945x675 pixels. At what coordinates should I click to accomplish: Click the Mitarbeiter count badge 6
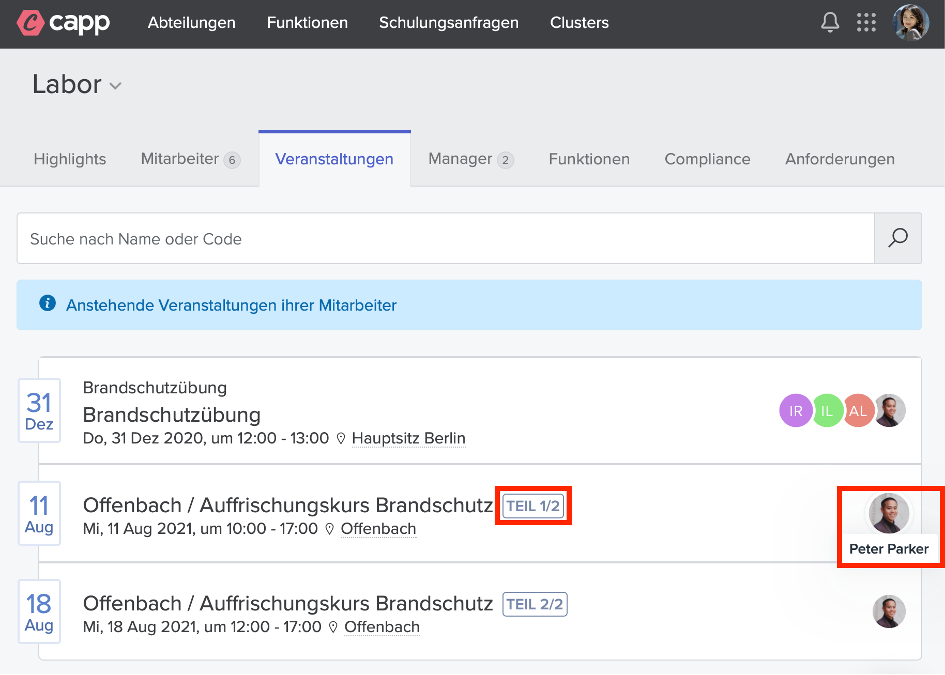coord(232,160)
